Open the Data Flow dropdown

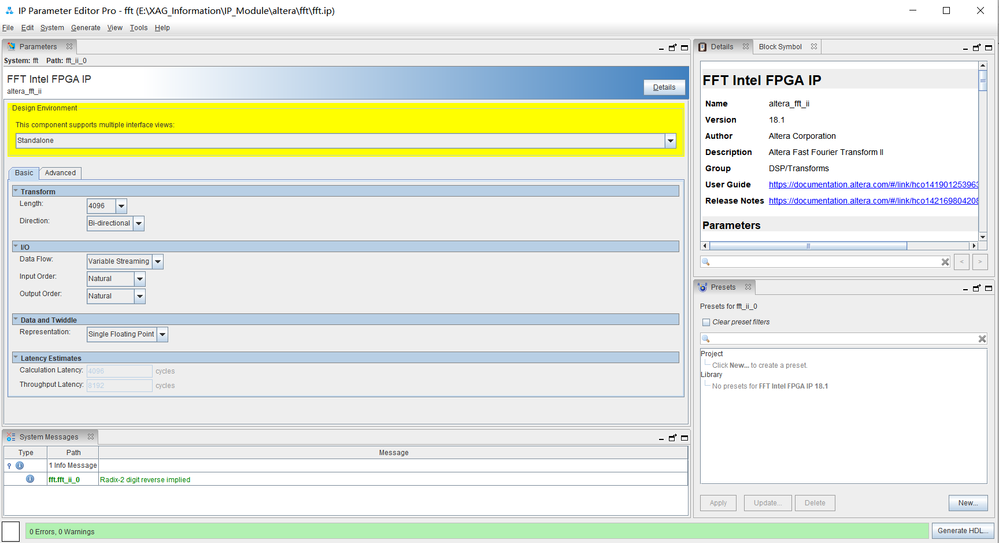tap(157, 261)
